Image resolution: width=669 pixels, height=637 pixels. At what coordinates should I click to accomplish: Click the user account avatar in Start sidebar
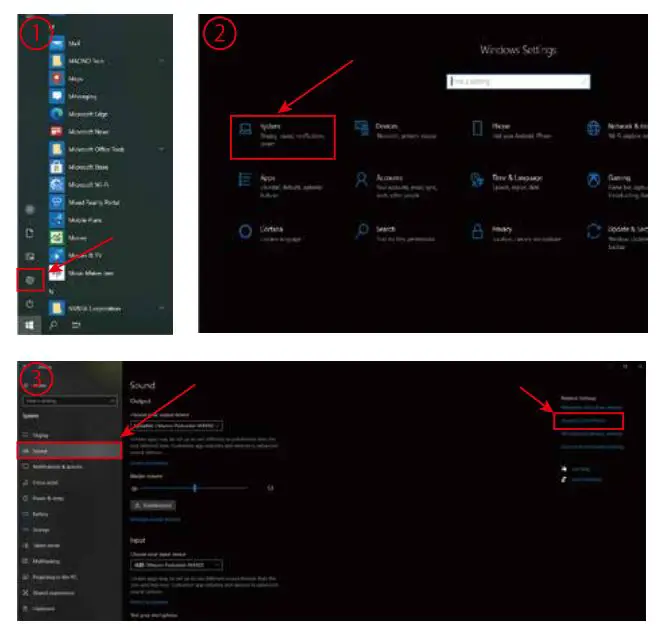[30, 209]
